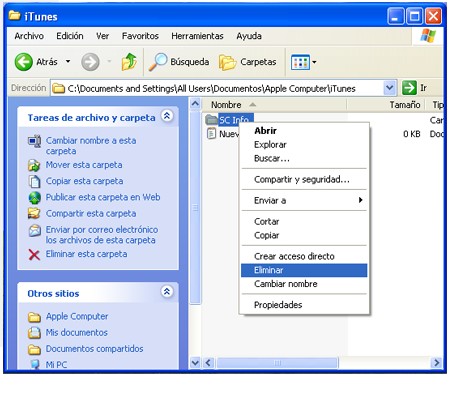
Task: Expand the Enviar a submenu arrow
Action: [360, 200]
